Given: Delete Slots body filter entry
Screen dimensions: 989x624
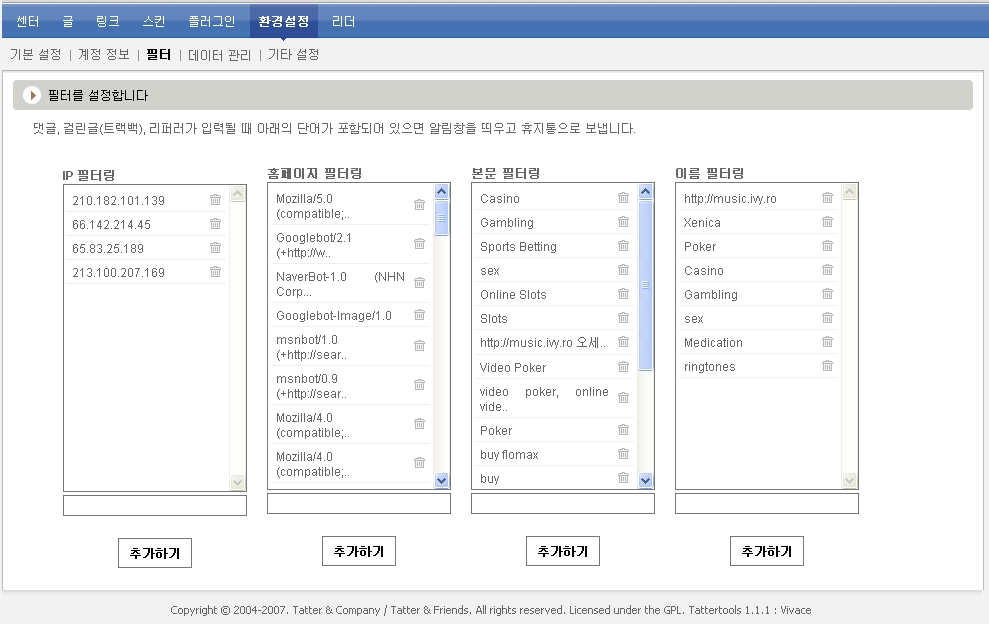Looking at the screenshot, I should pos(623,317).
